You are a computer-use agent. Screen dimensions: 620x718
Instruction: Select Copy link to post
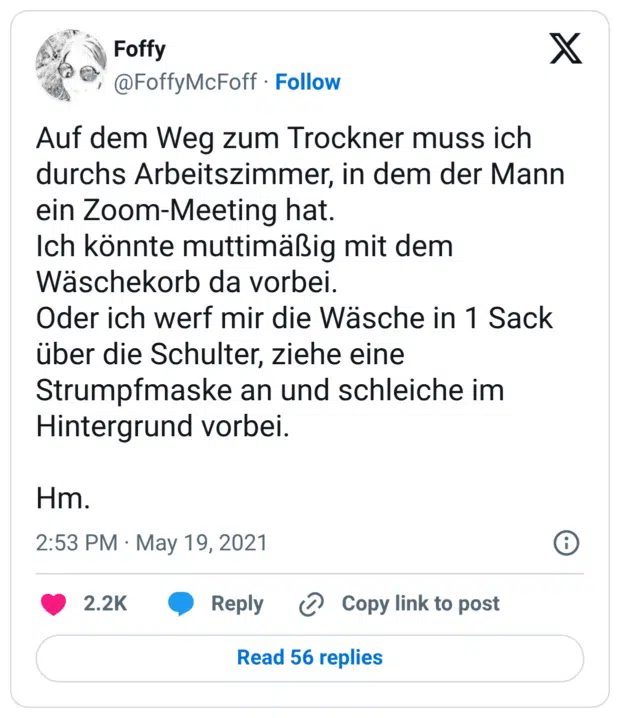[x=420, y=604]
